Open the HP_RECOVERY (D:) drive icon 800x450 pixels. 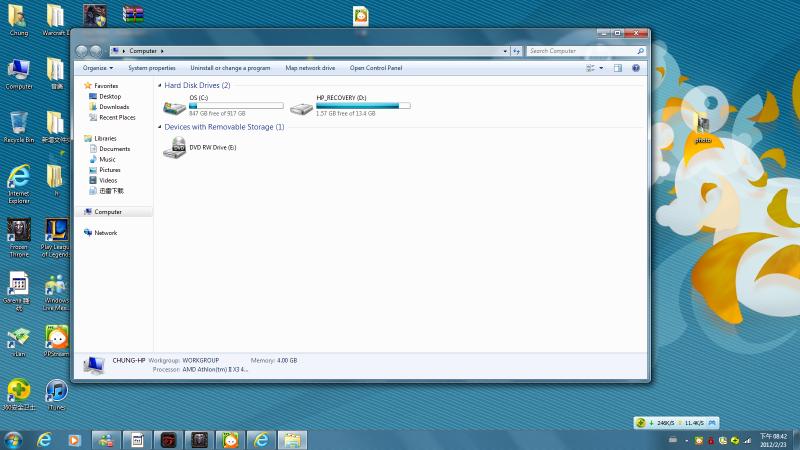click(x=301, y=108)
